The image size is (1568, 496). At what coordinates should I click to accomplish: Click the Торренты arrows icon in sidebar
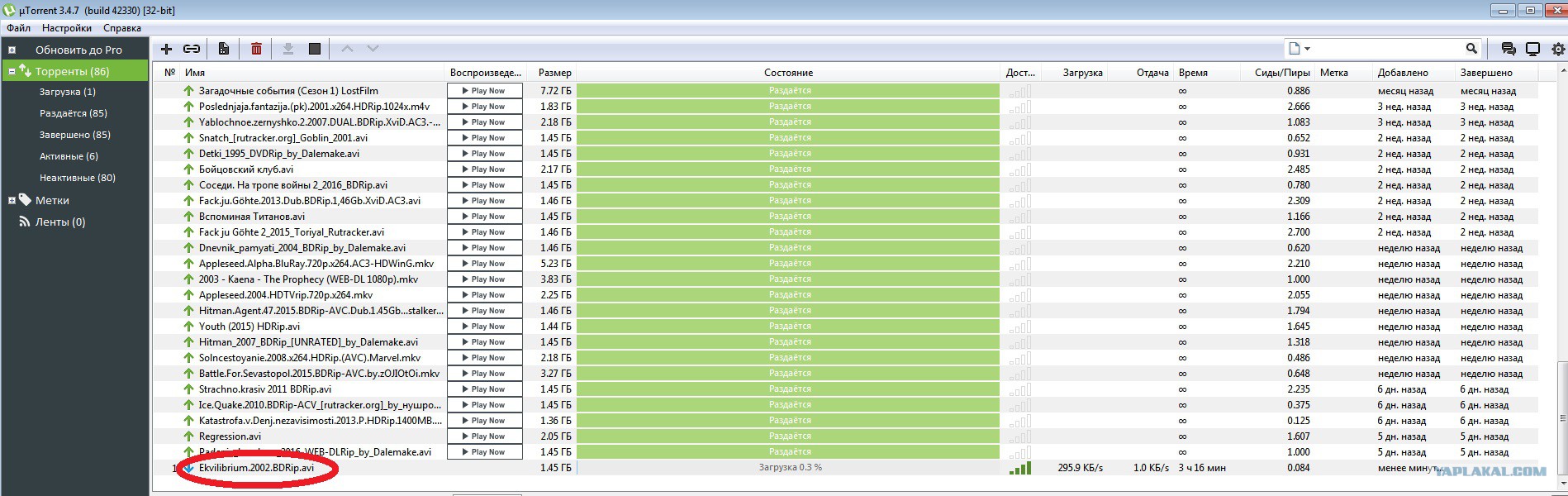26,71
